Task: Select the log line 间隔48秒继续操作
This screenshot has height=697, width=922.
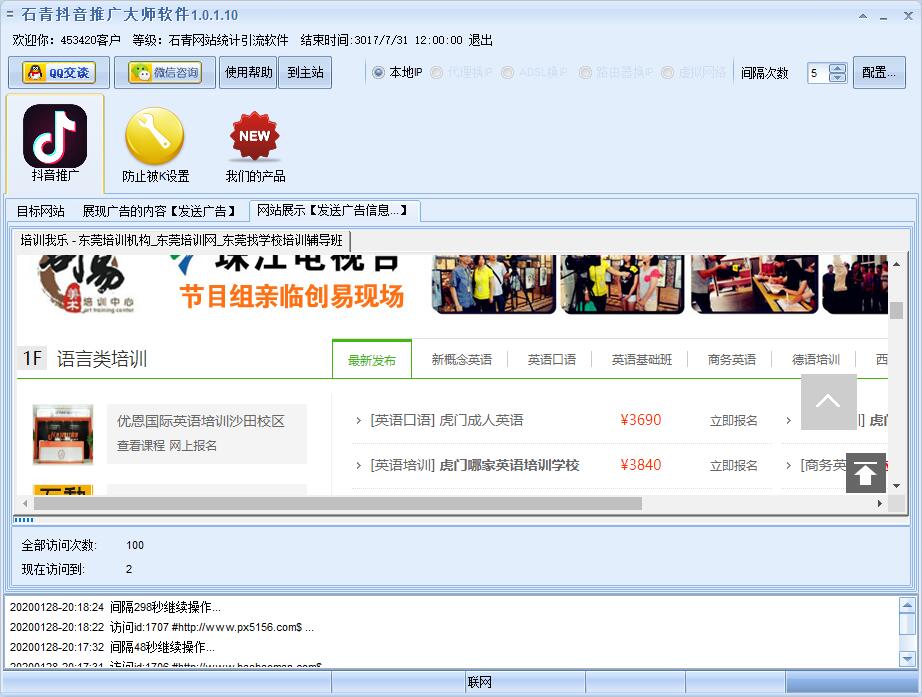Action: click(112, 647)
